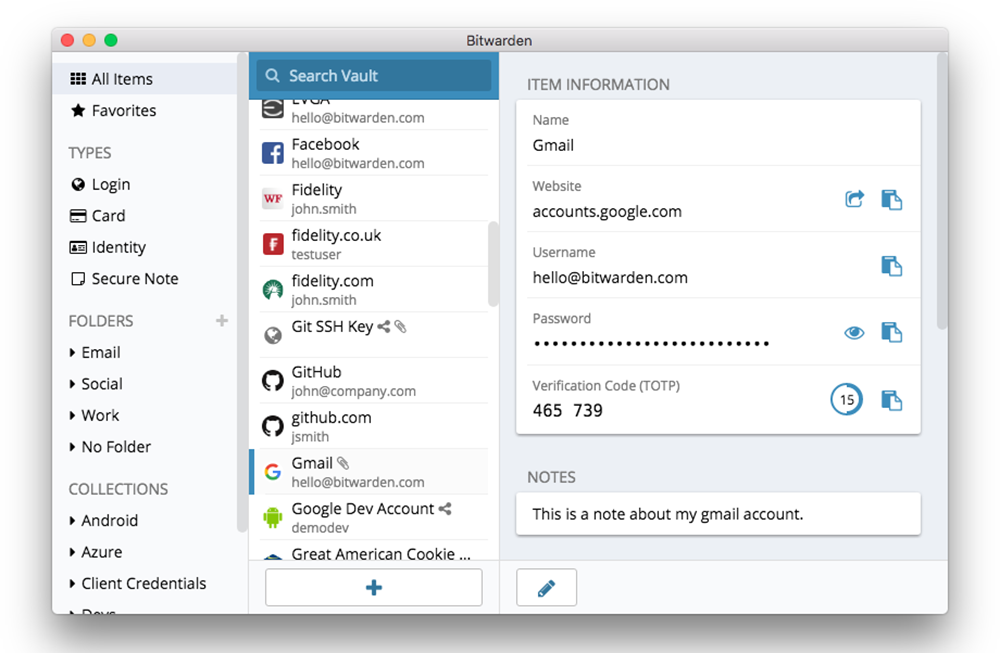The width and height of the screenshot is (1000, 654).
Task: Click the github.com octocat icon
Action: click(x=273, y=426)
